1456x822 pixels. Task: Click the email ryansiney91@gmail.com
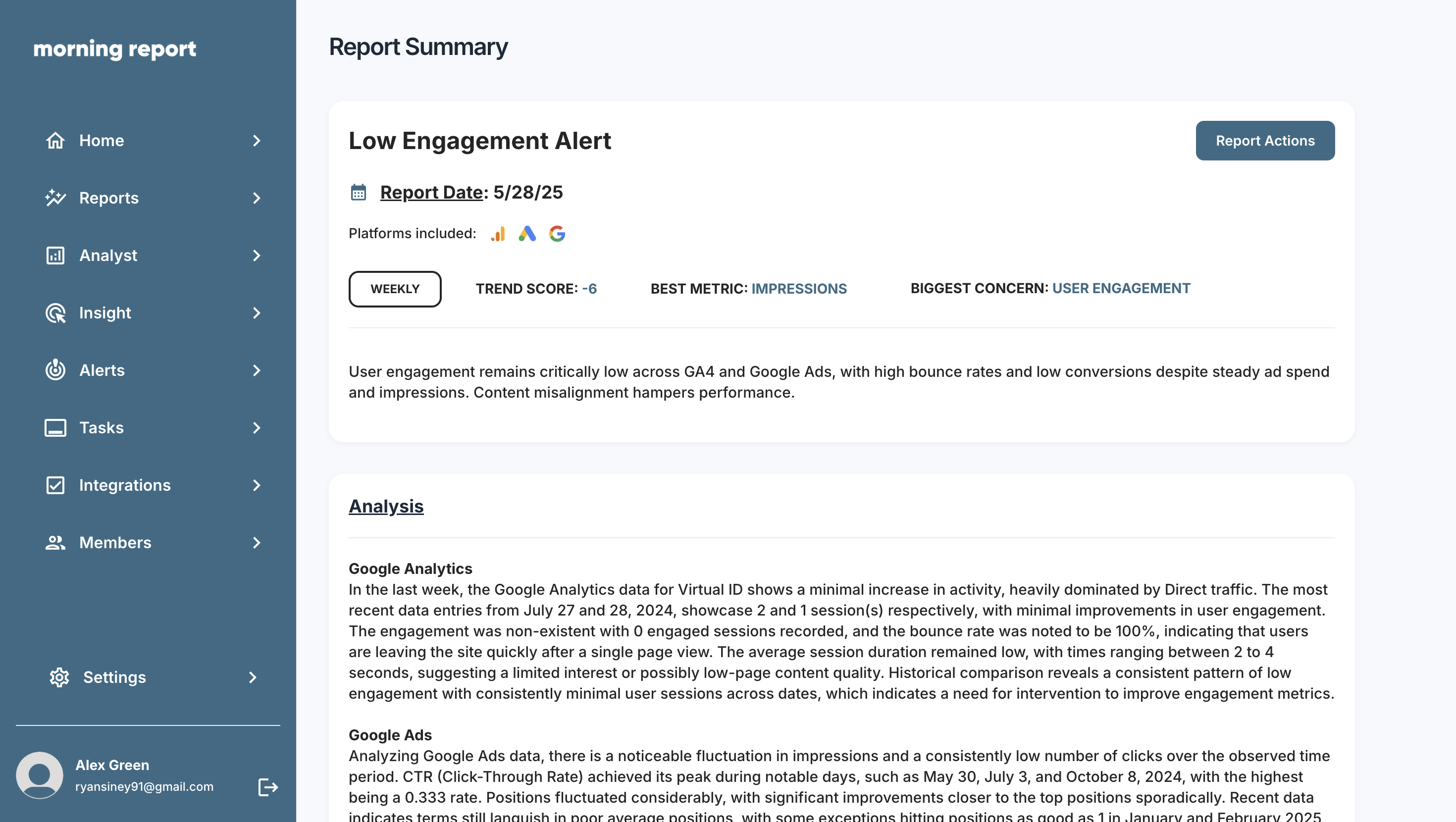point(145,787)
